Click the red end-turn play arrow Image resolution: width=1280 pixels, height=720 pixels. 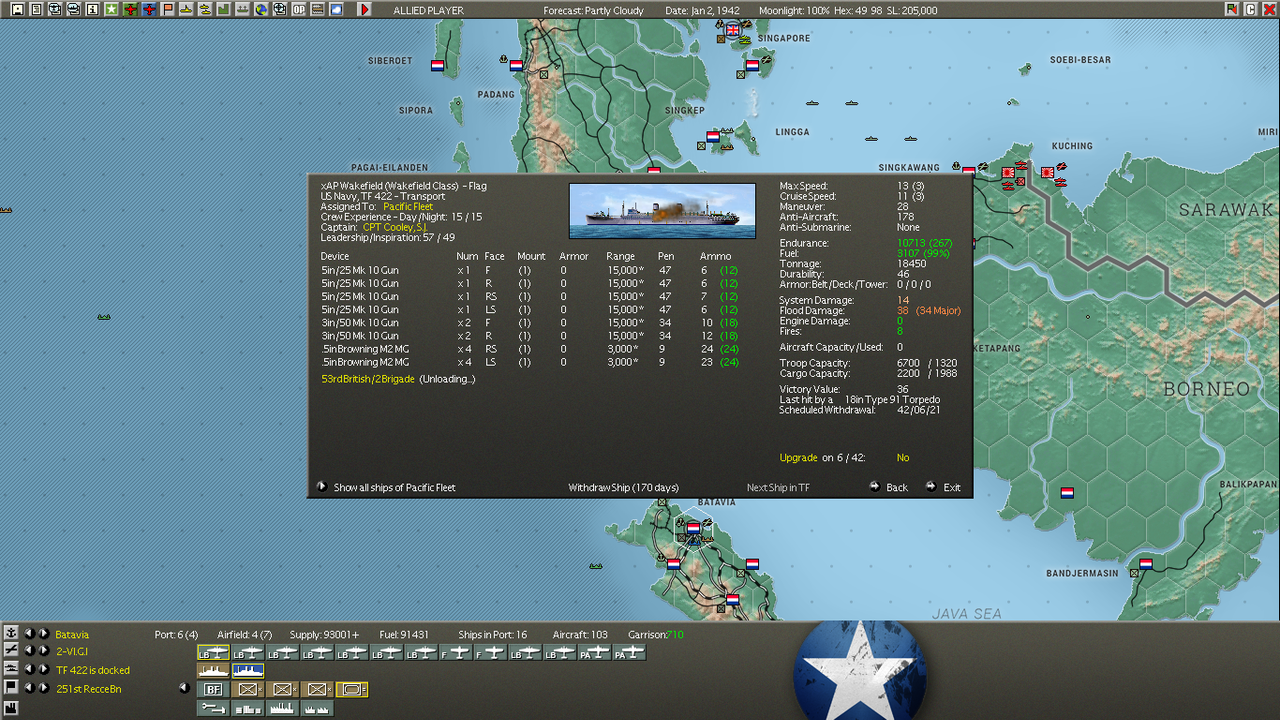pyautogui.click(x=365, y=9)
